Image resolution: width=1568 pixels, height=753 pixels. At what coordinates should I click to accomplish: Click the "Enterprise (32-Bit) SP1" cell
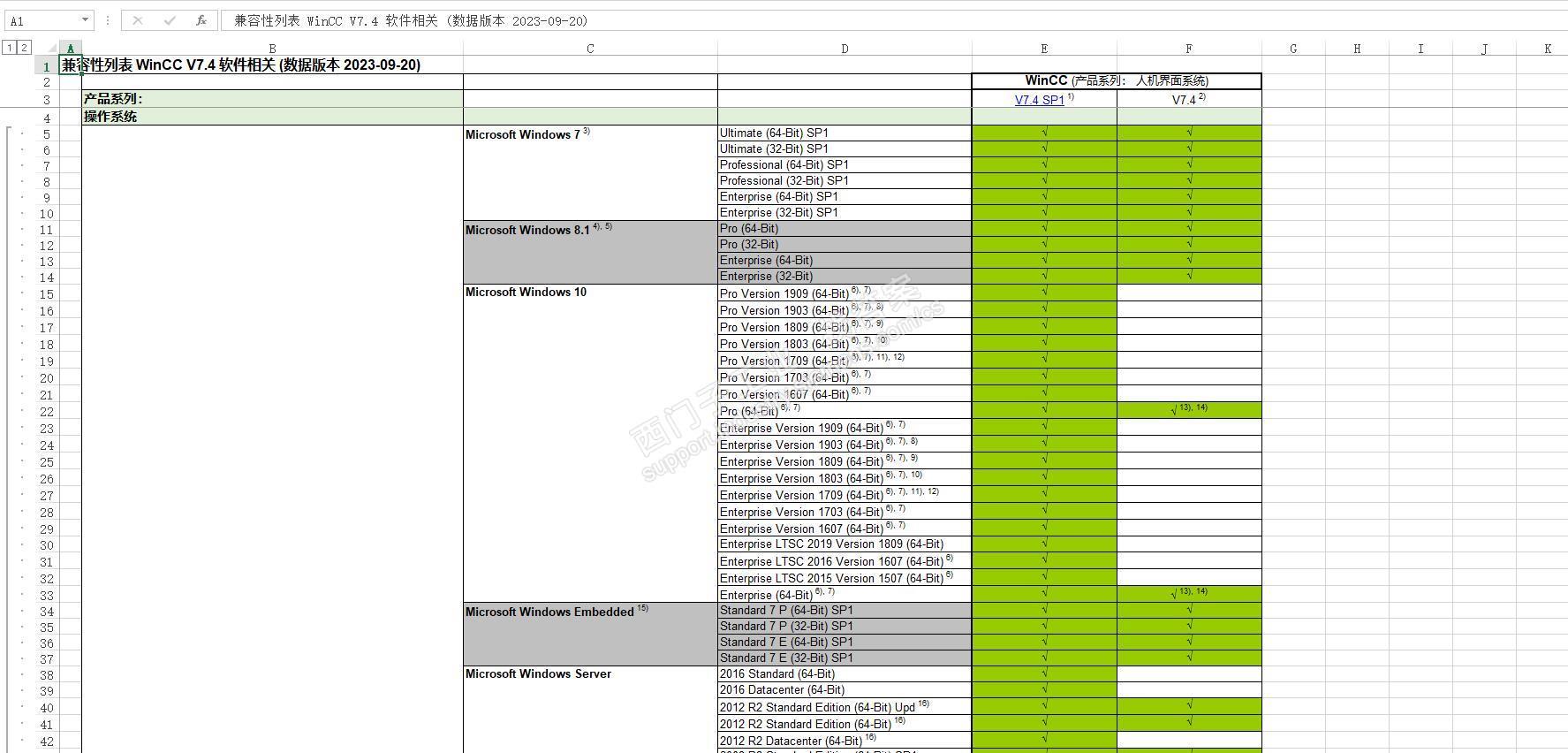[845, 213]
